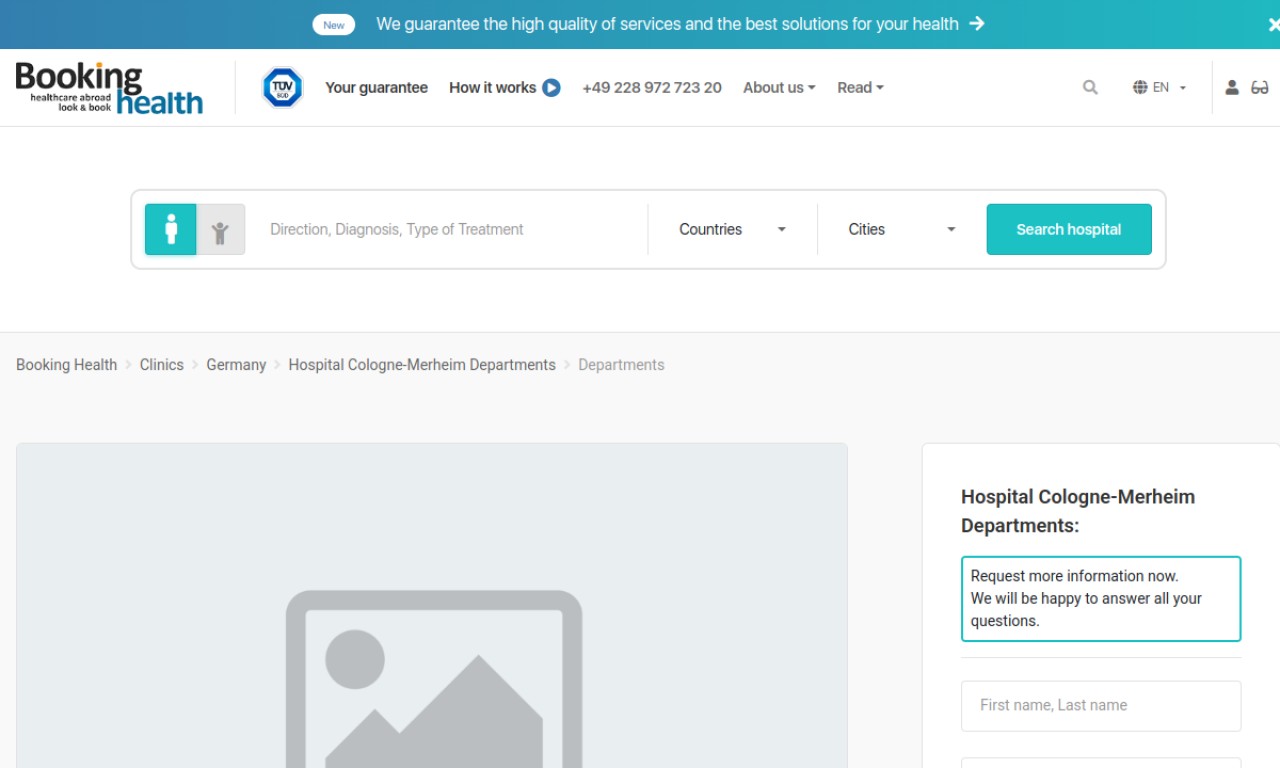1280x768 pixels.
Task: Focus the First name, Last name field
Action: [x=1101, y=706]
